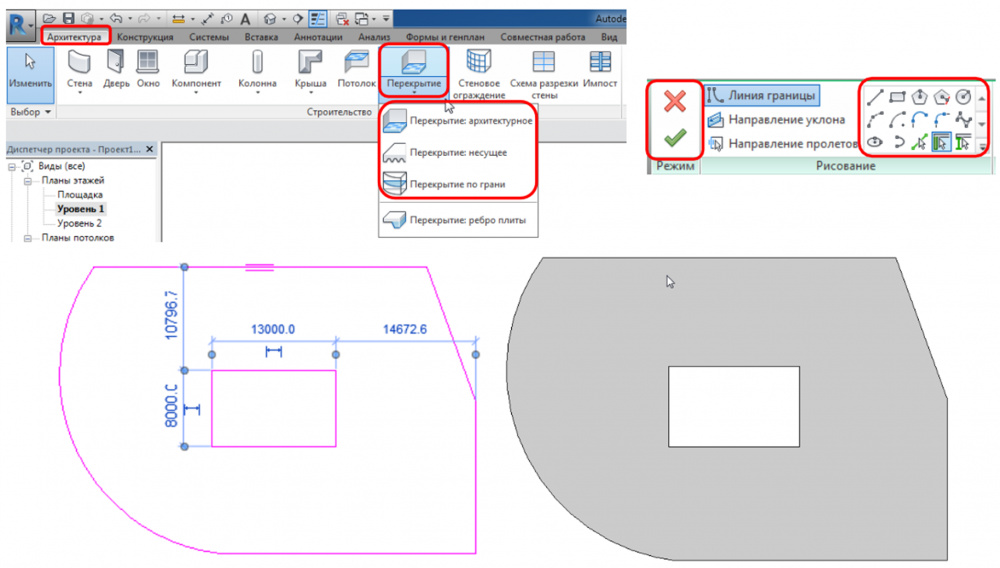
Task: Pick the Rectangle draw tool
Action: tap(897, 97)
